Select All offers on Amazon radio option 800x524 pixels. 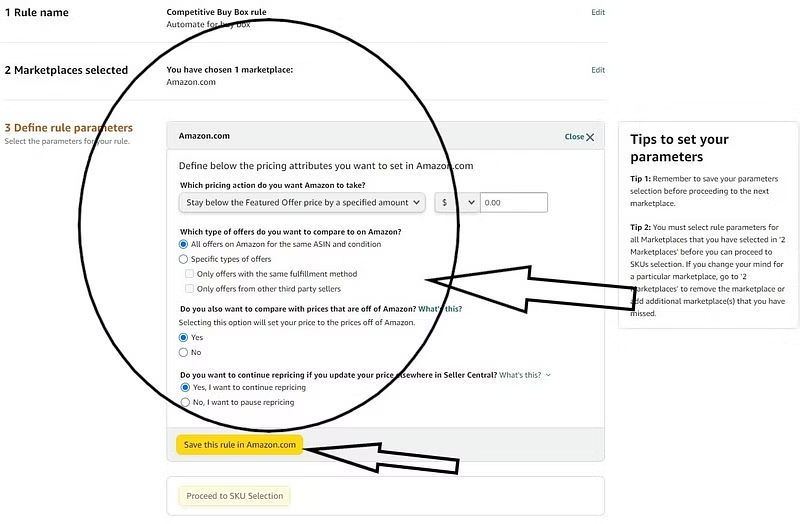tap(183, 244)
